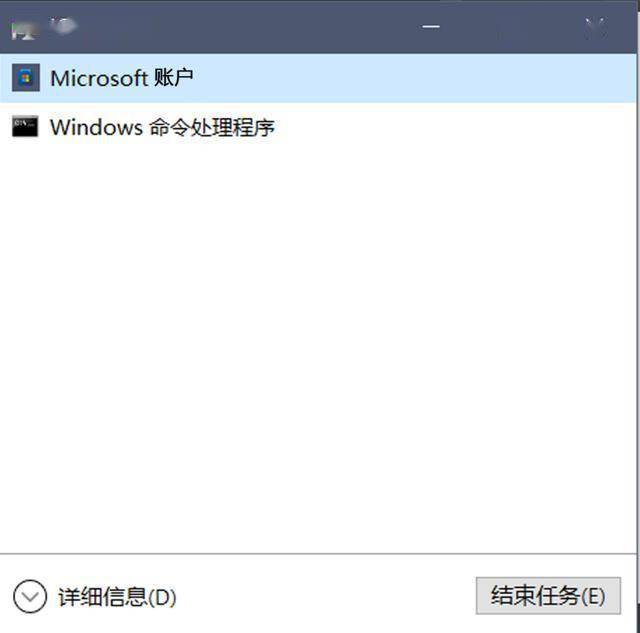End the selected task with 结束任务(E)
Screen dimensions: 640x633
(x=548, y=595)
